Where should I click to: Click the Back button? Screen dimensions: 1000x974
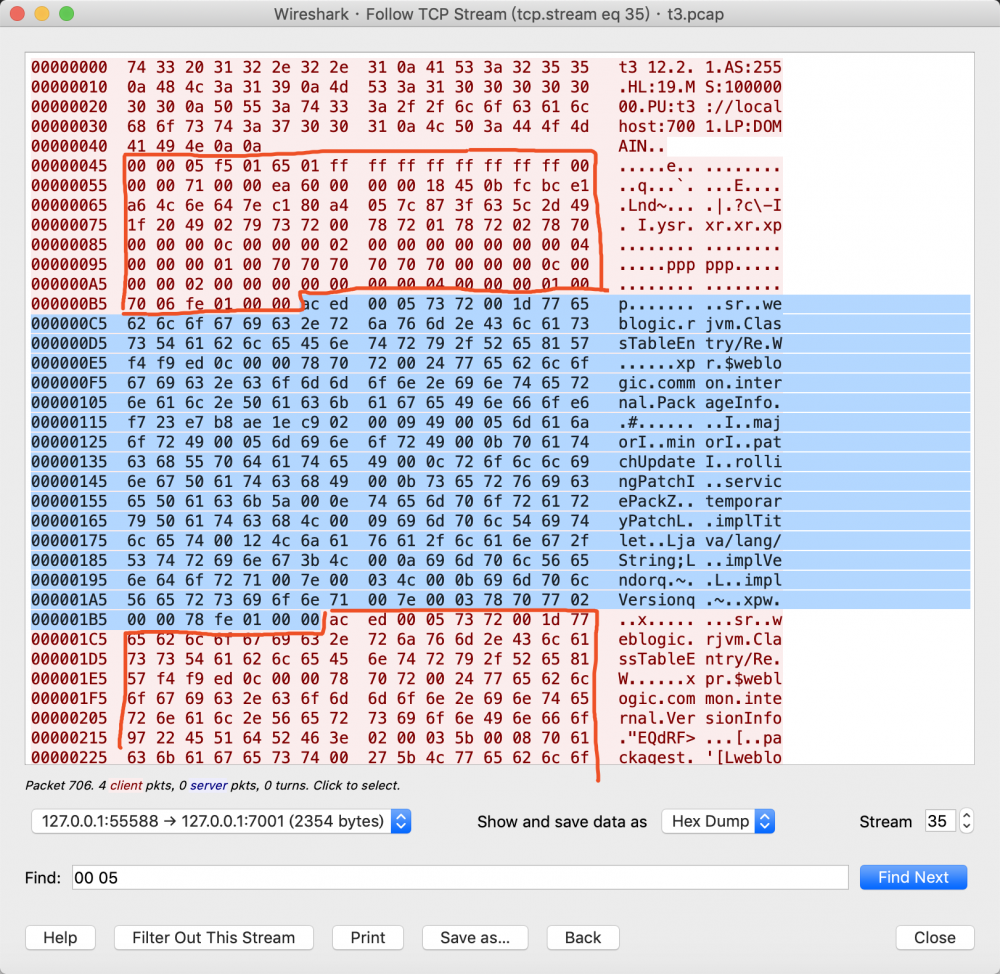click(x=583, y=938)
